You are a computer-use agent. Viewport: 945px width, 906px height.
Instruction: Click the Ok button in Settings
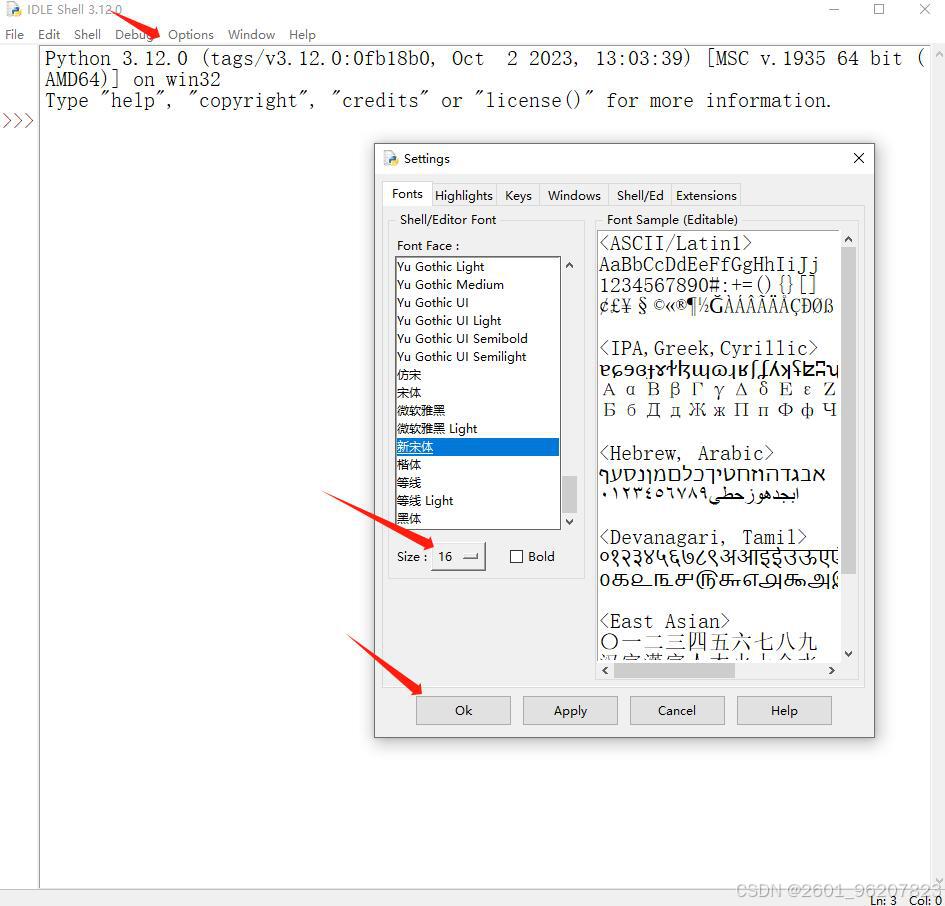(463, 710)
